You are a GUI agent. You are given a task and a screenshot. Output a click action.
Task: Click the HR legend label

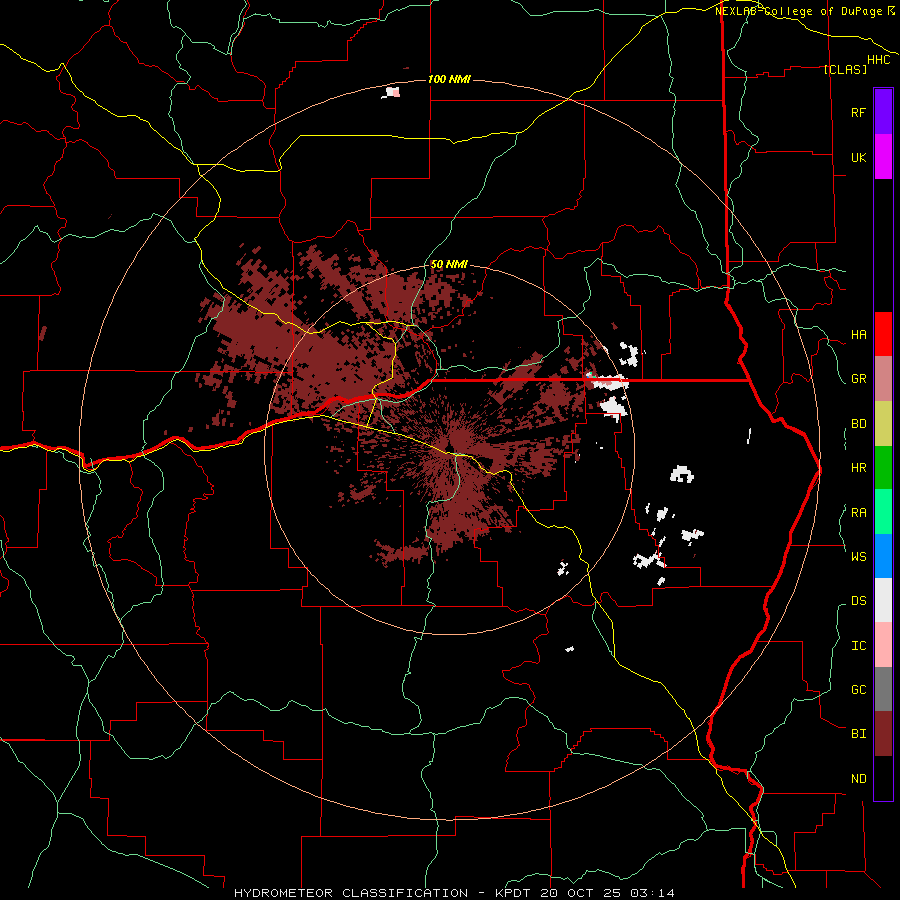pos(858,468)
